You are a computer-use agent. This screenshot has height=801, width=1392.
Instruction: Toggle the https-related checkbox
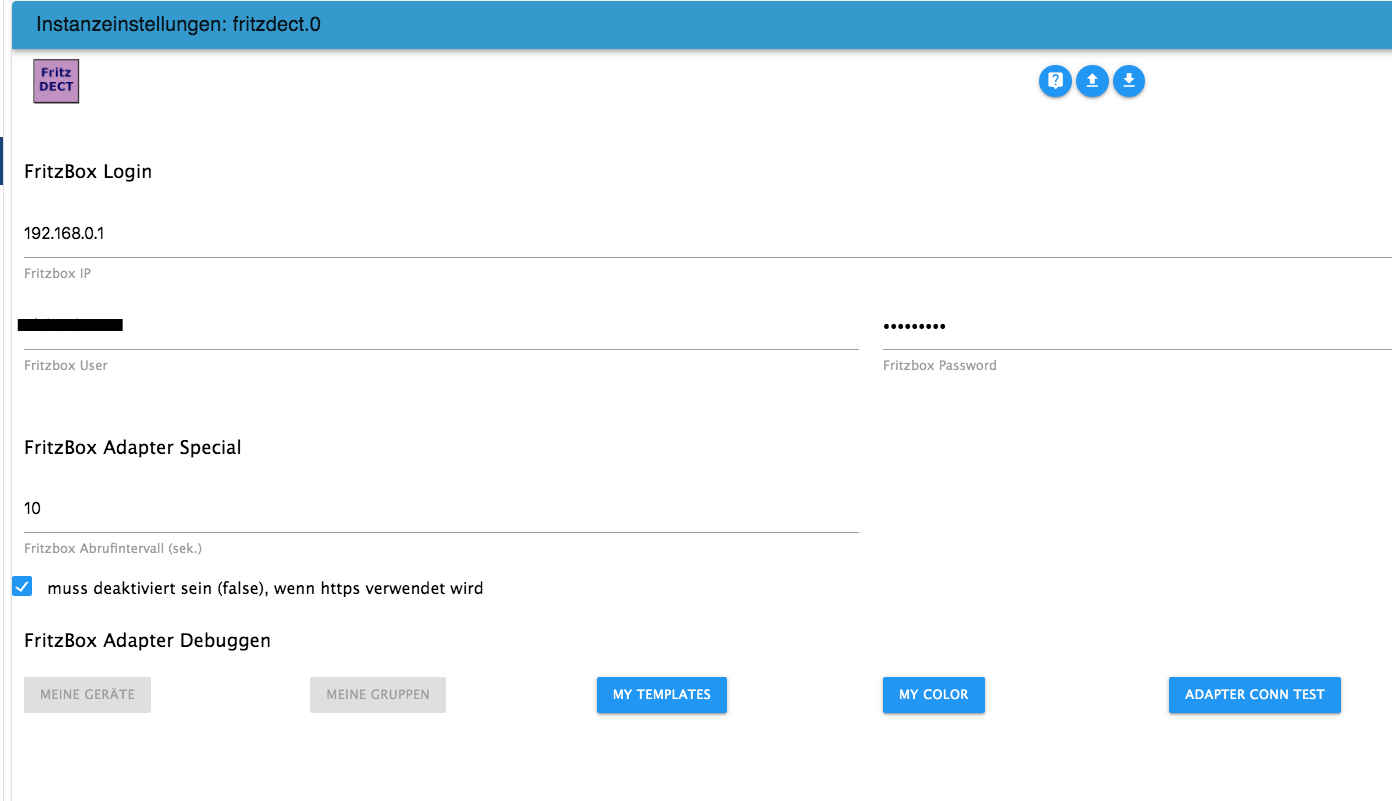coord(22,587)
